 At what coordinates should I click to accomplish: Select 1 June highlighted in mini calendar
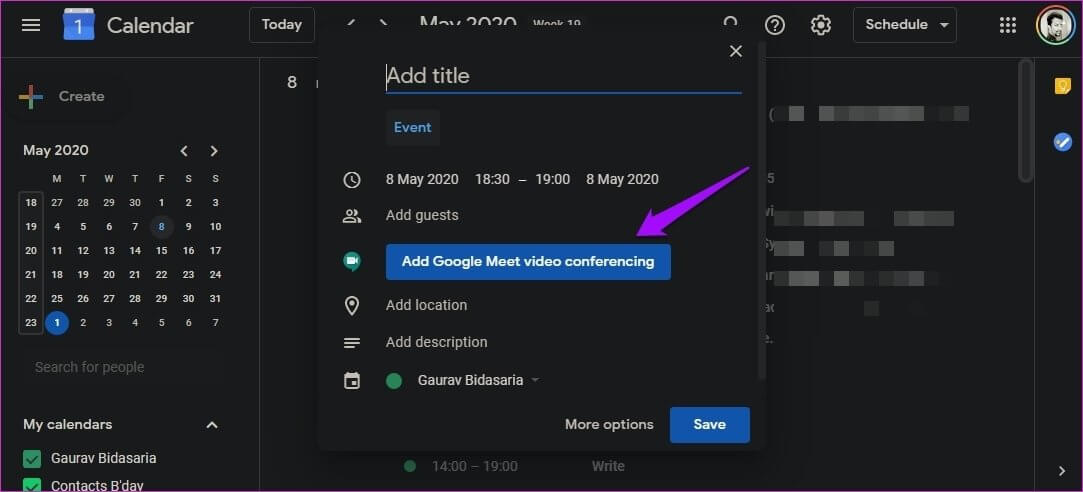[57, 323]
